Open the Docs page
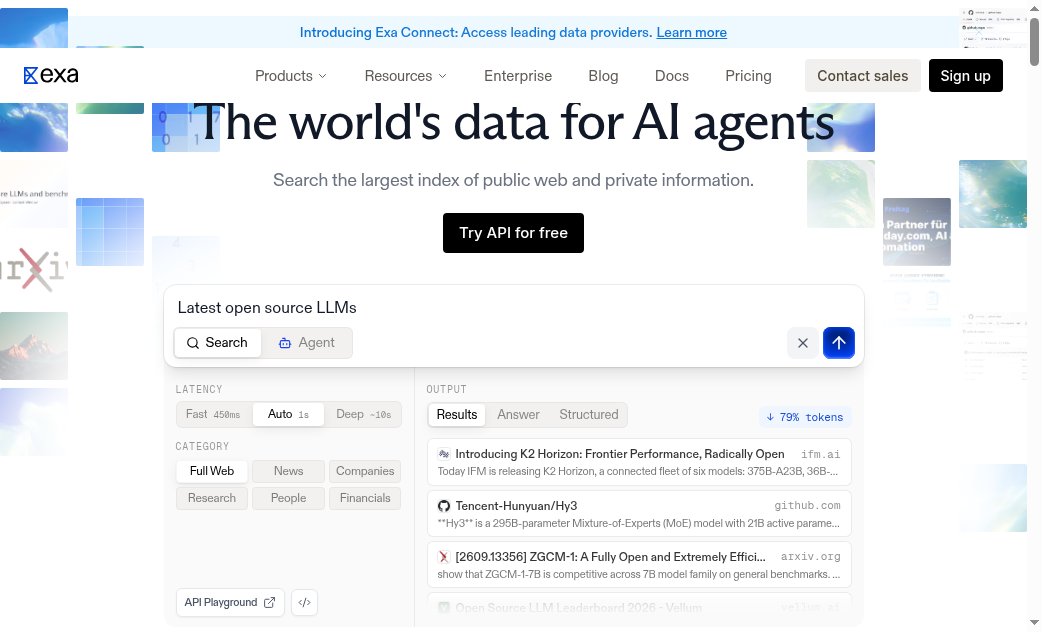Screen dimensions: 1042x632 pyautogui.click(x=672, y=76)
